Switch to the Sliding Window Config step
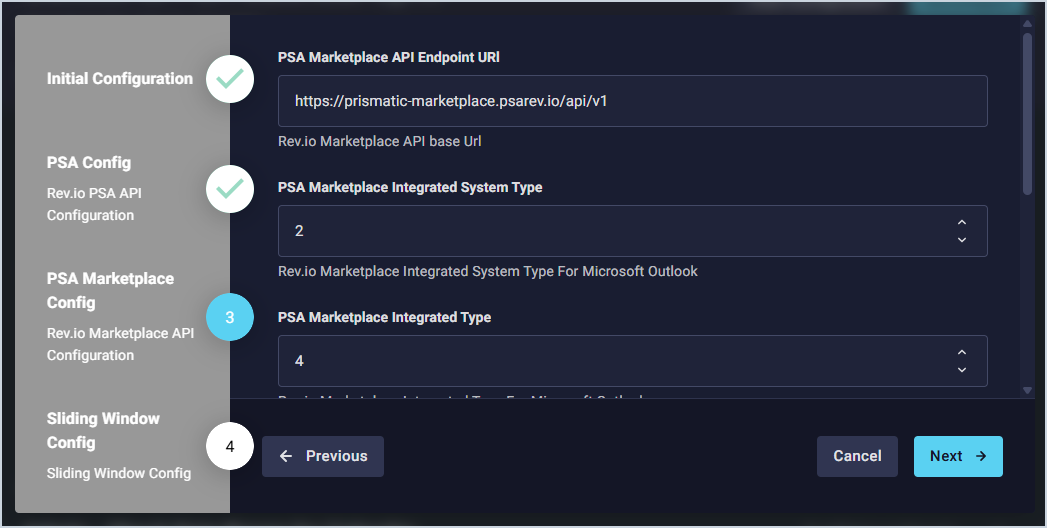The image size is (1047, 528). pos(103,430)
